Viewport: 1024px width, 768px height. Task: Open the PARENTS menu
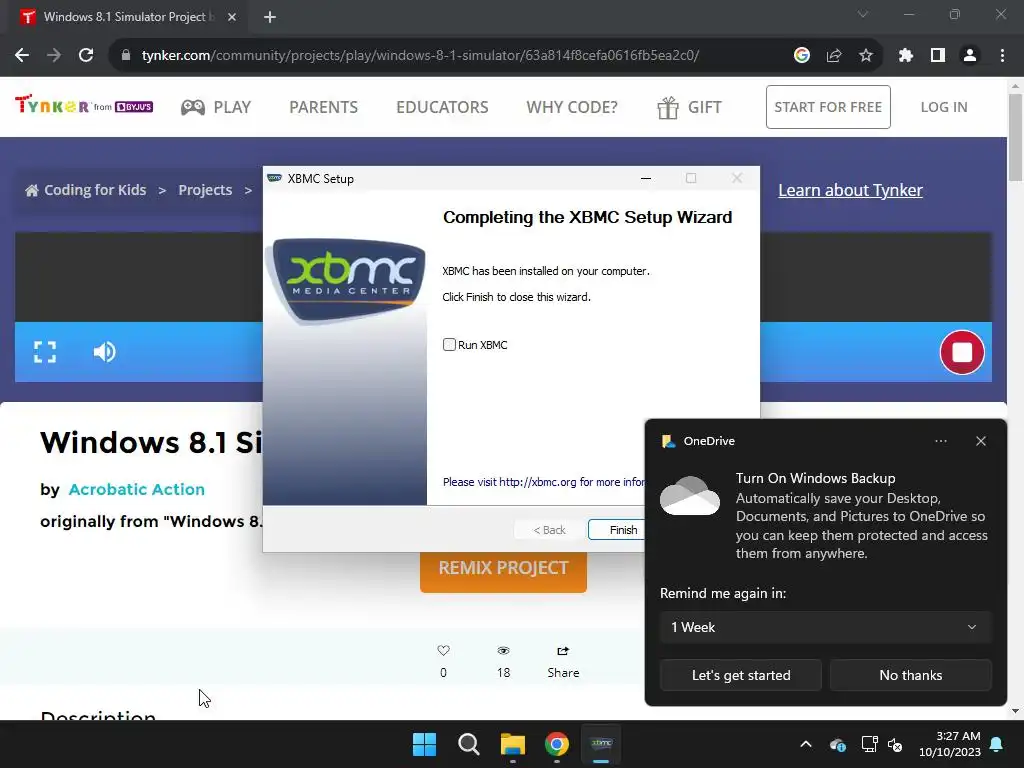tap(323, 107)
